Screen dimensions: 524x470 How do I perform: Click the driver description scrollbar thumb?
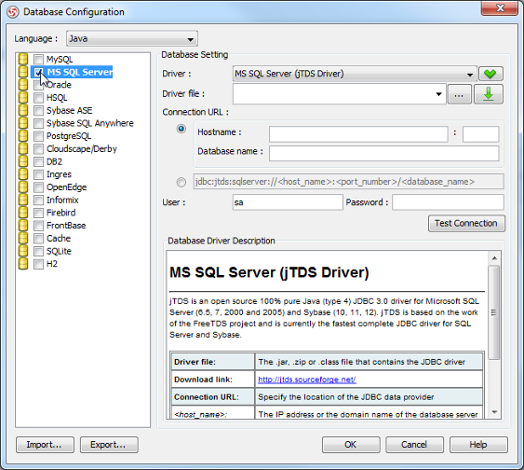click(x=495, y=313)
